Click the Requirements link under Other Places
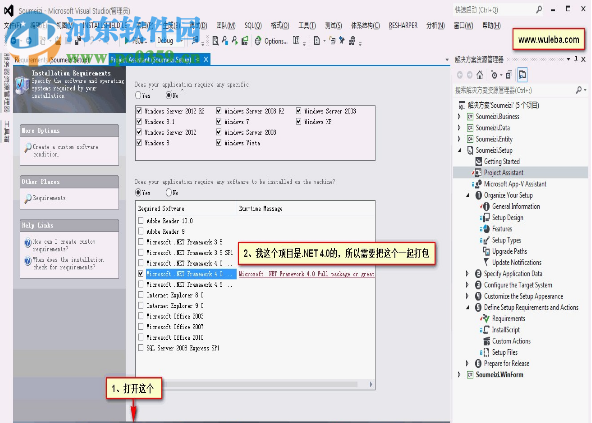Image resolution: width=592 pixels, height=423 pixels. [49, 198]
